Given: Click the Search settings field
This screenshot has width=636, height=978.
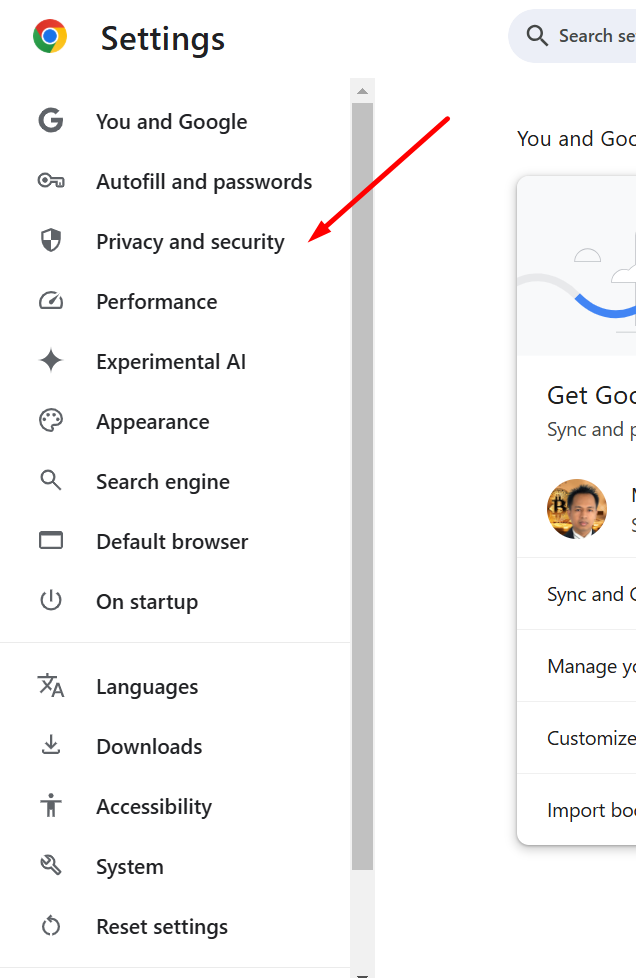Looking at the screenshot, I should click(590, 37).
